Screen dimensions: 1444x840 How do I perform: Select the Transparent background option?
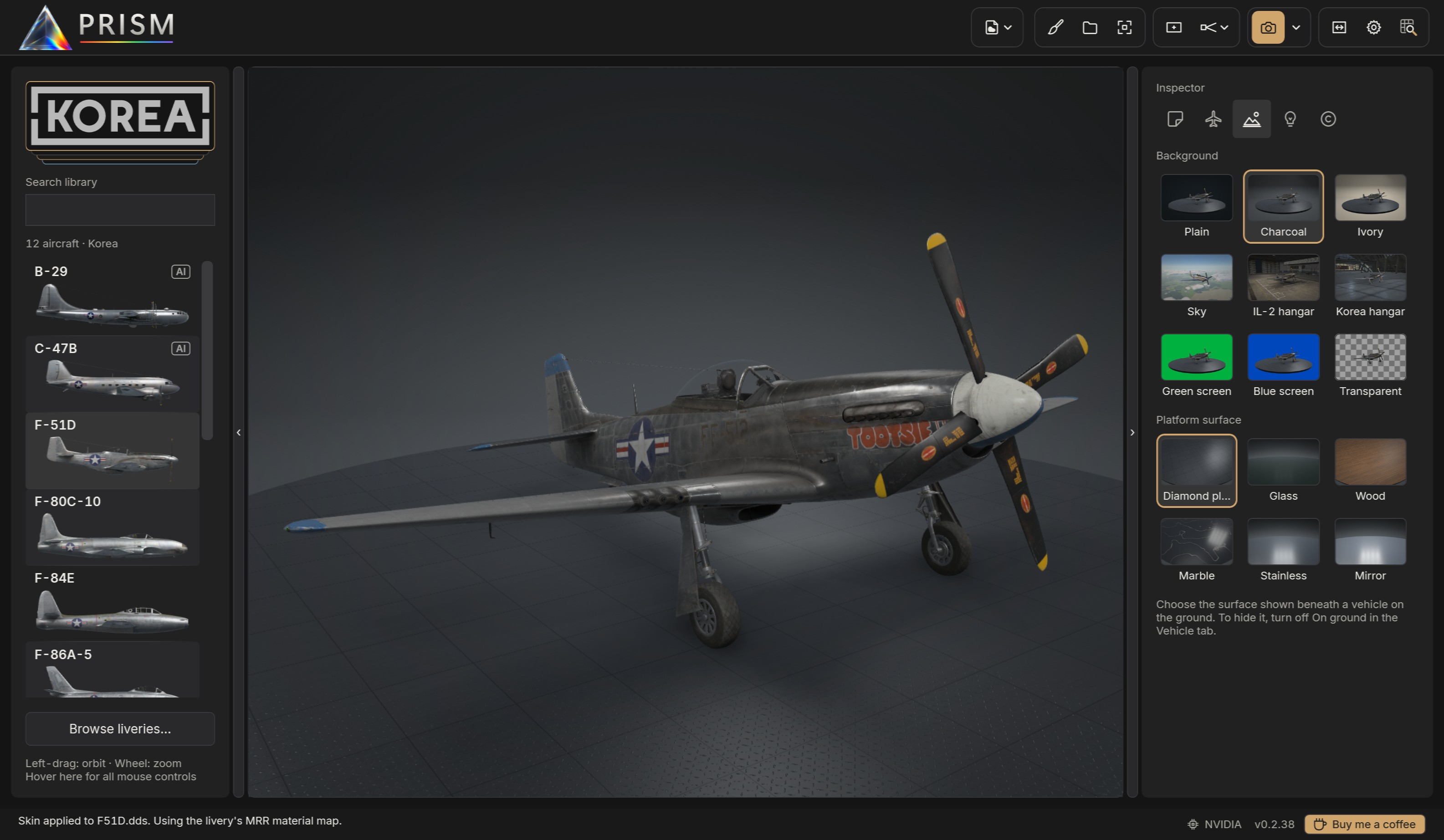[1370, 366]
